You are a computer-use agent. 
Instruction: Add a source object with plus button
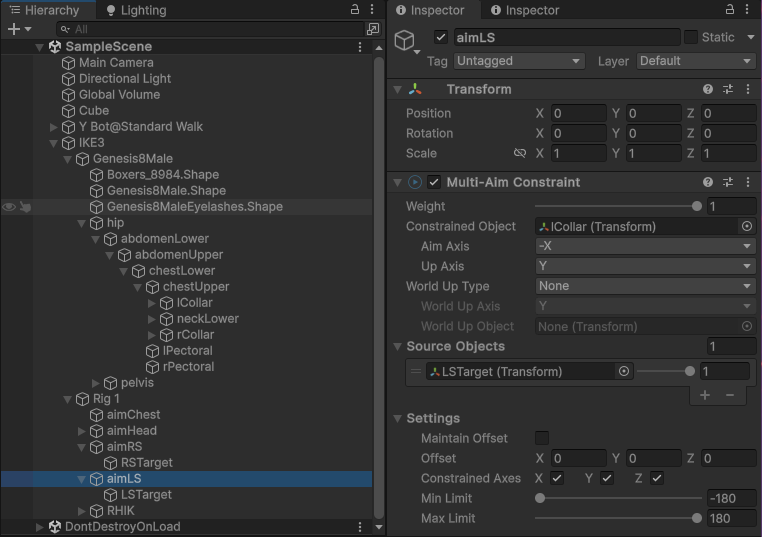click(705, 395)
